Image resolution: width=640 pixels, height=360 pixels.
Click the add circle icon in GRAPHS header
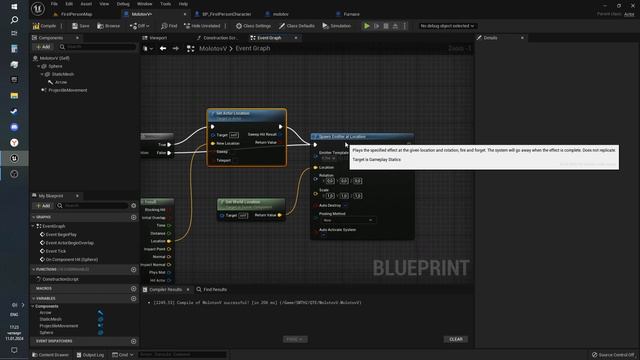[133, 218]
